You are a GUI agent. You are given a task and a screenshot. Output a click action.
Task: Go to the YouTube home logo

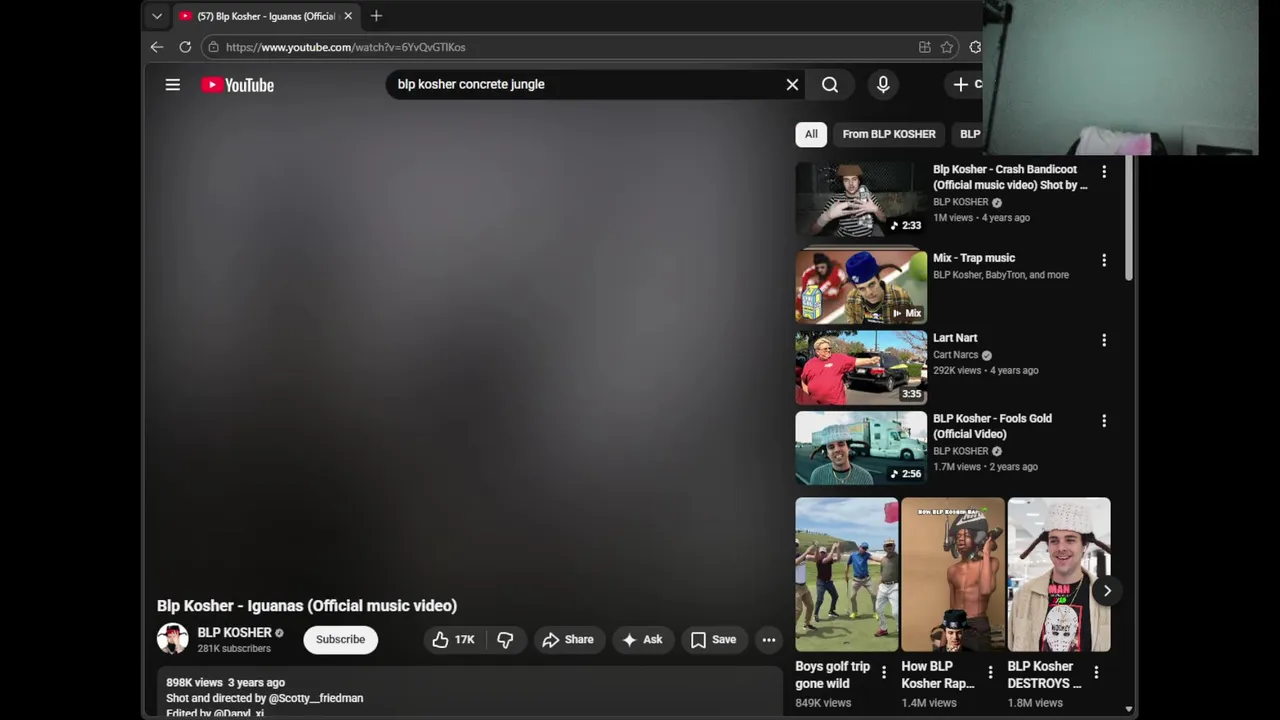[x=238, y=85]
